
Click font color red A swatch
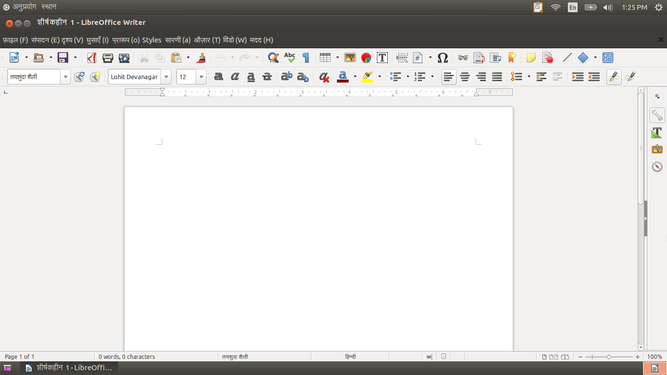(x=342, y=77)
